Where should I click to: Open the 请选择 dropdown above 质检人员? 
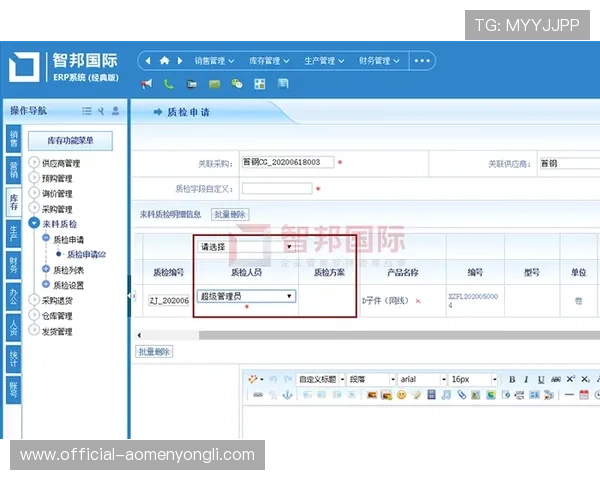pyautogui.click(x=246, y=247)
